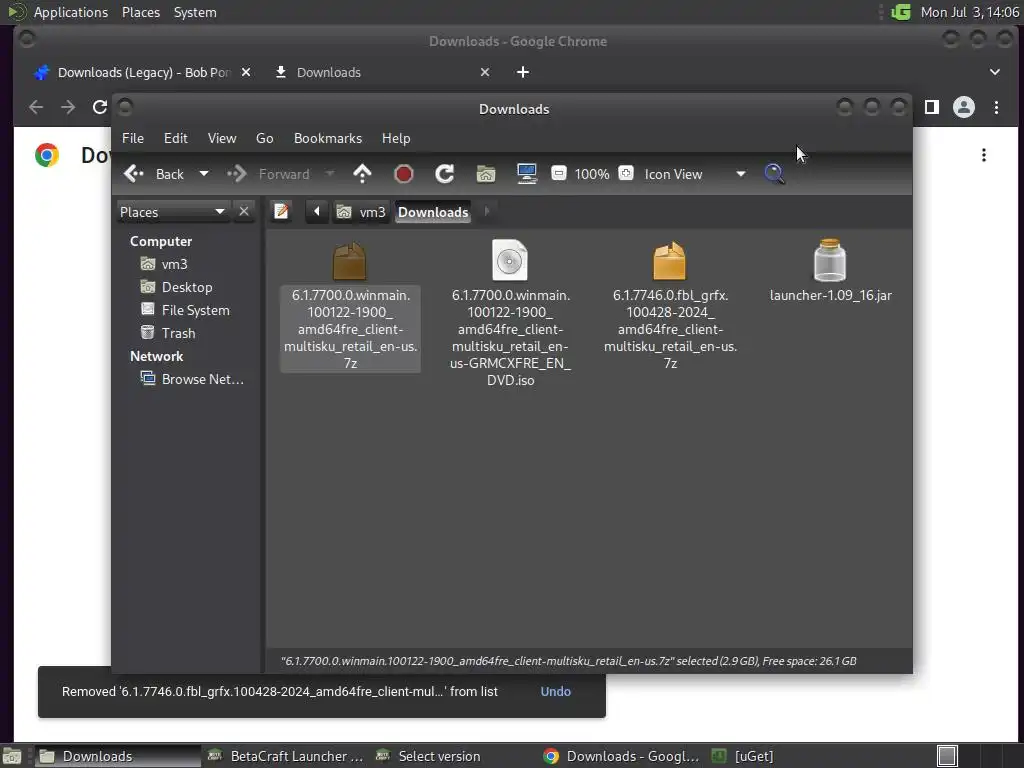The image size is (1024, 768).
Task: Open a new Chrome tab
Action: click(522, 72)
